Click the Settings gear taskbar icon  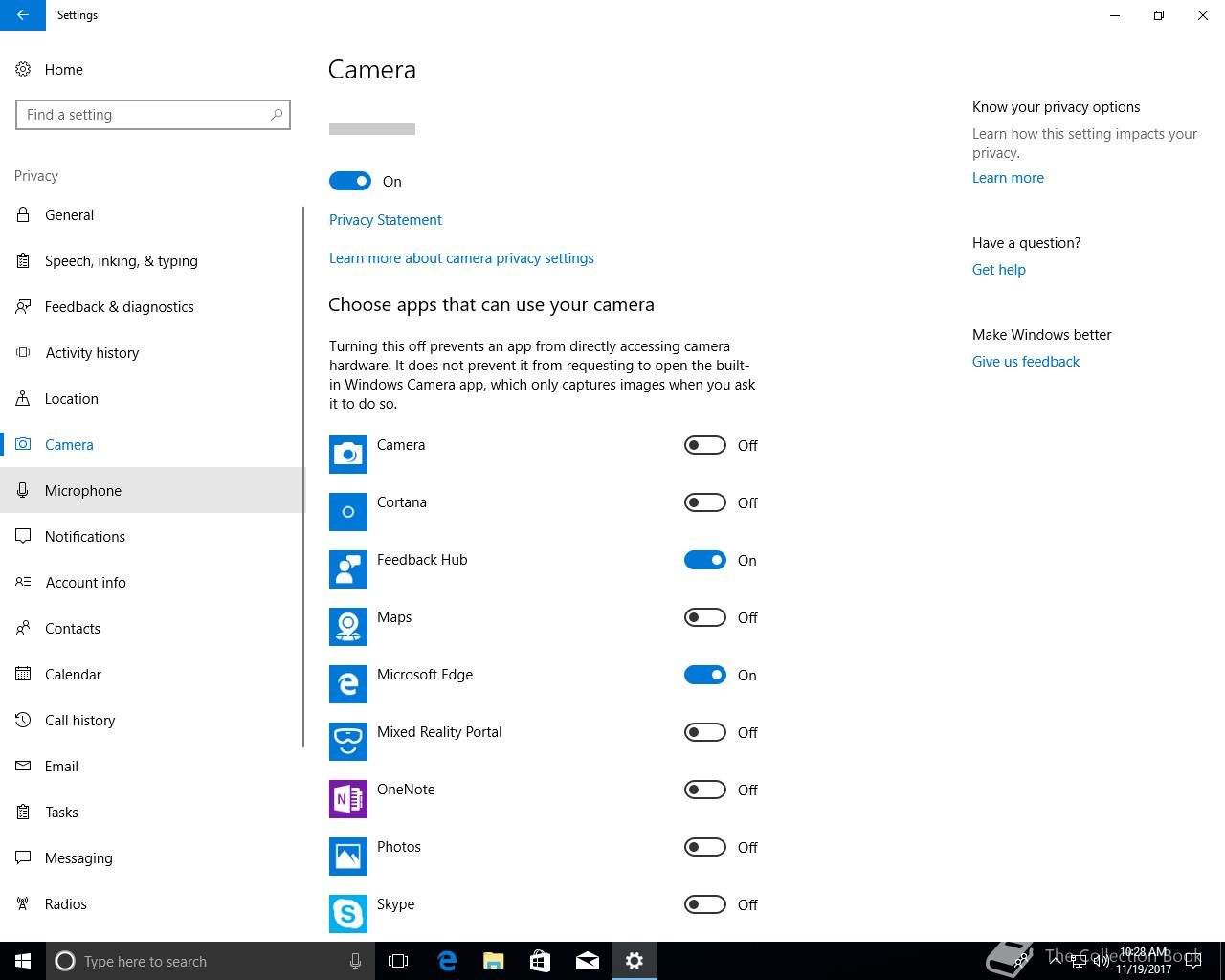click(635, 961)
